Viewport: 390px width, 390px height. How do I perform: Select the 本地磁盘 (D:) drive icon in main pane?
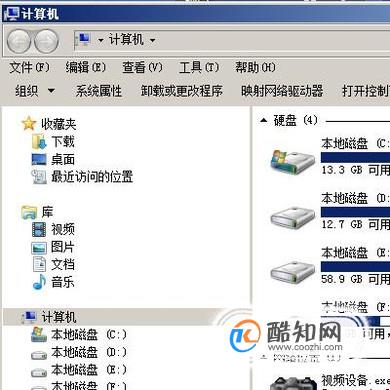pos(292,217)
